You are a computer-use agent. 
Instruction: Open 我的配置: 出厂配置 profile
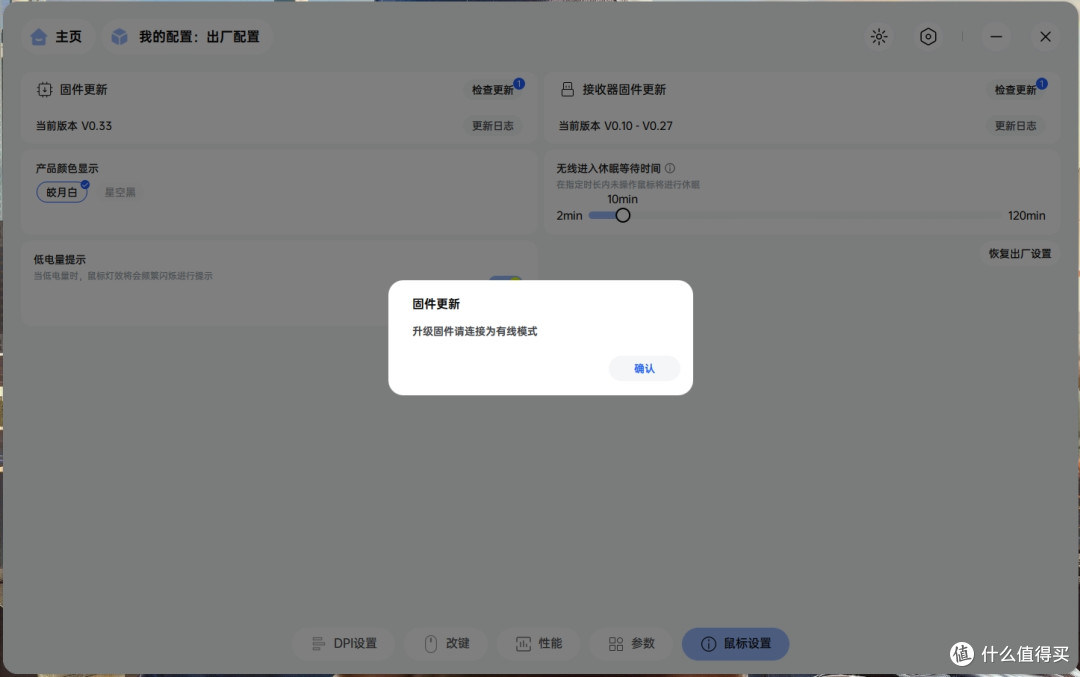188,37
